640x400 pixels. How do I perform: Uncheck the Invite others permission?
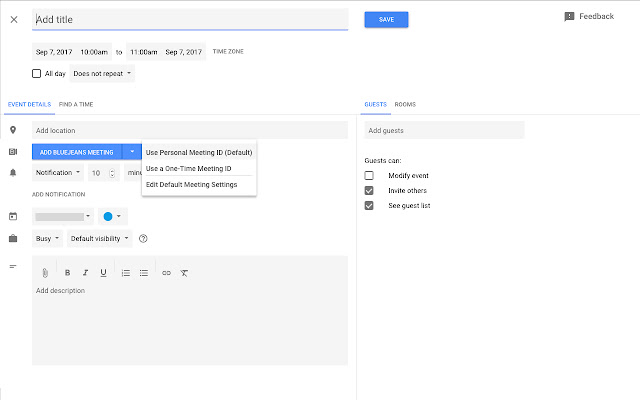[x=369, y=190]
